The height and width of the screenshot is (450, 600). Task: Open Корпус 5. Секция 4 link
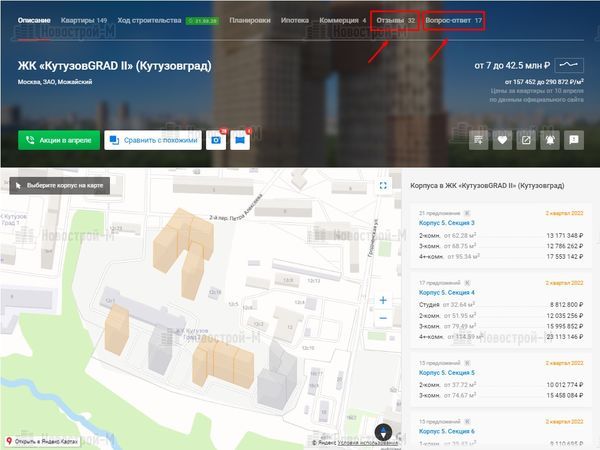click(453, 292)
